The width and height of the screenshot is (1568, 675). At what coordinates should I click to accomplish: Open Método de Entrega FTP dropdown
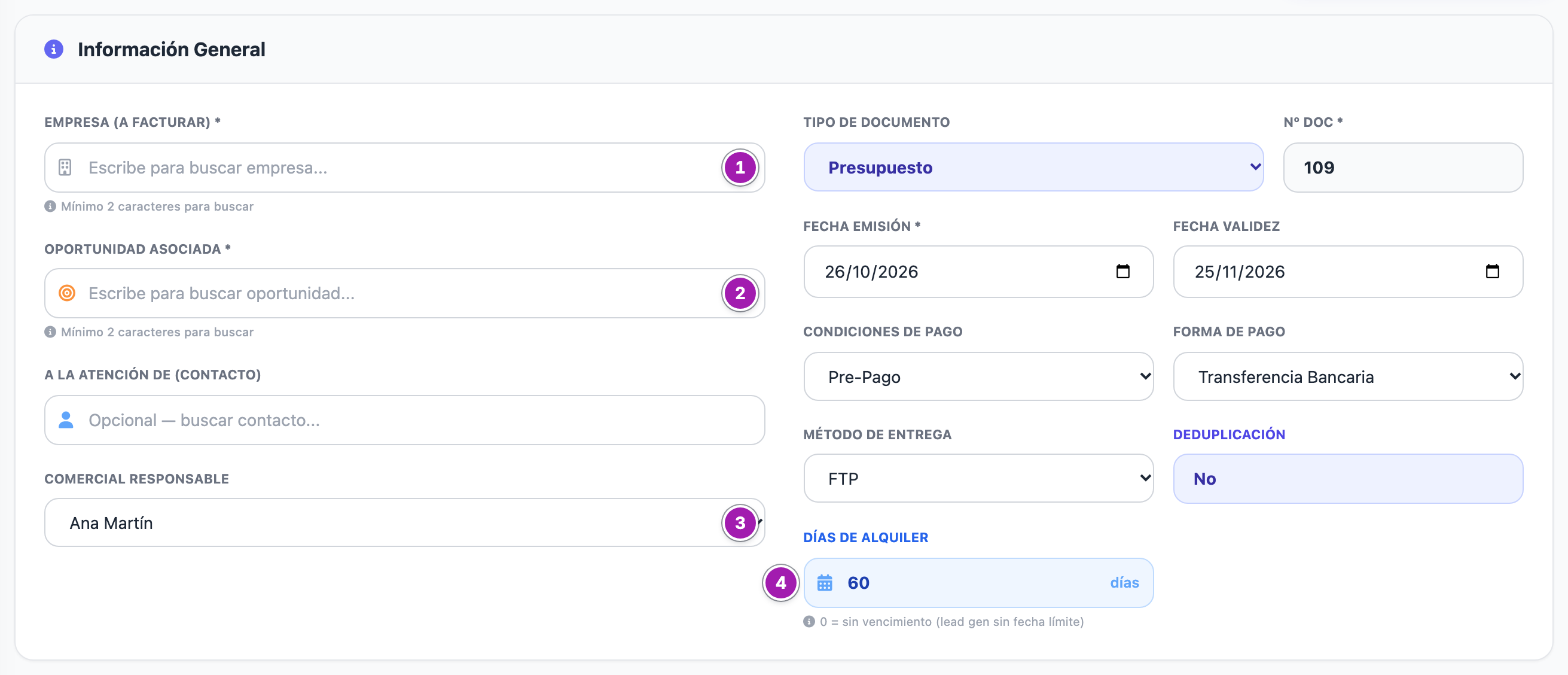[x=978, y=478]
